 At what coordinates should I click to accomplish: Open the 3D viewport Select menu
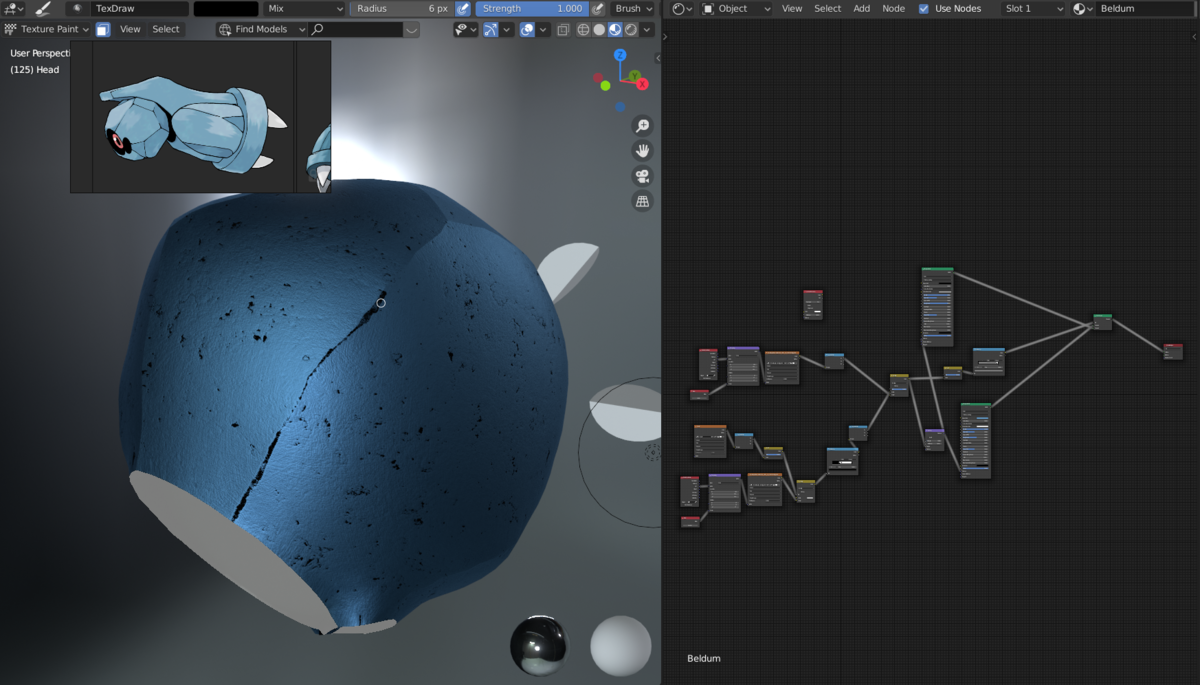pyautogui.click(x=166, y=29)
